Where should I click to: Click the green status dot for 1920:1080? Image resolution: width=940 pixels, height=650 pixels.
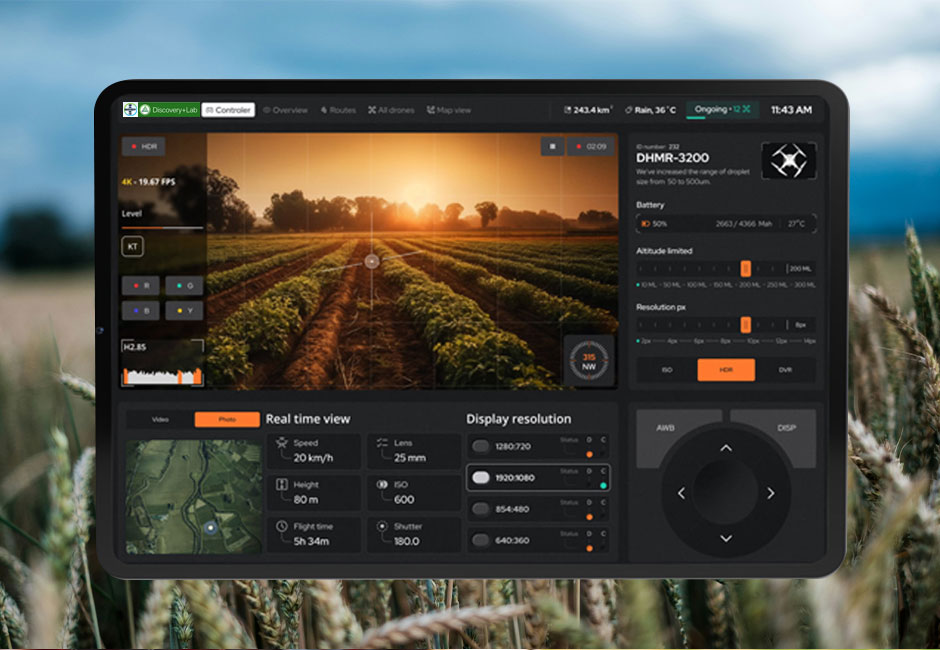pyautogui.click(x=603, y=486)
